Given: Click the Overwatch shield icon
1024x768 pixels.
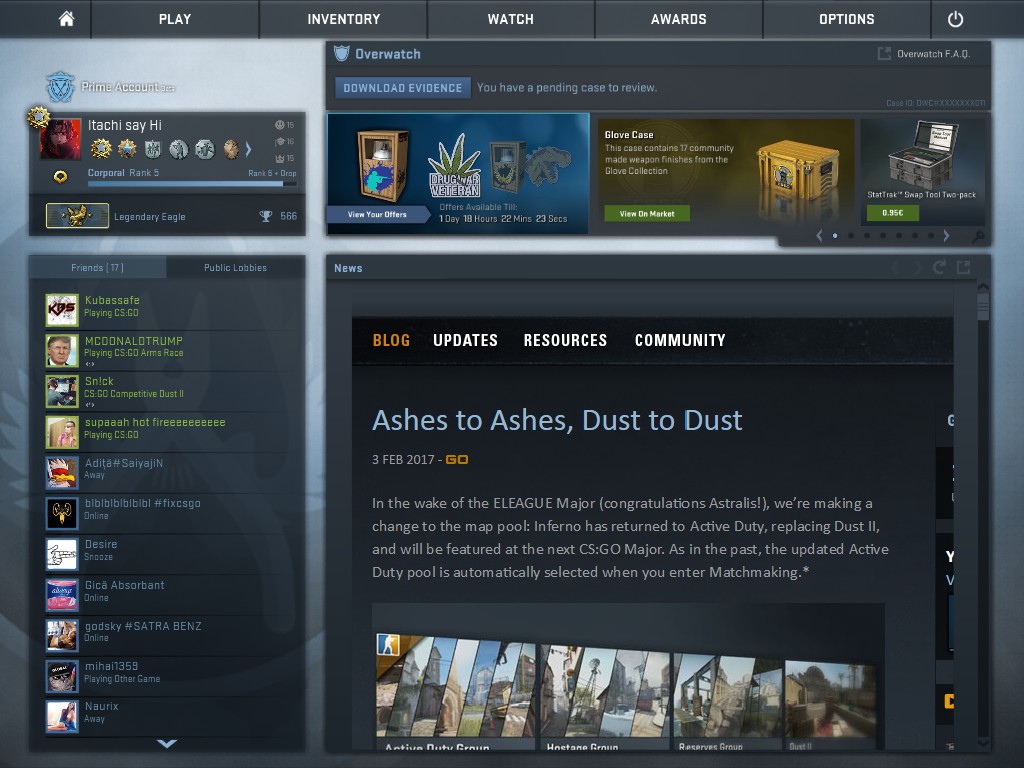Looking at the screenshot, I should click(342, 54).
